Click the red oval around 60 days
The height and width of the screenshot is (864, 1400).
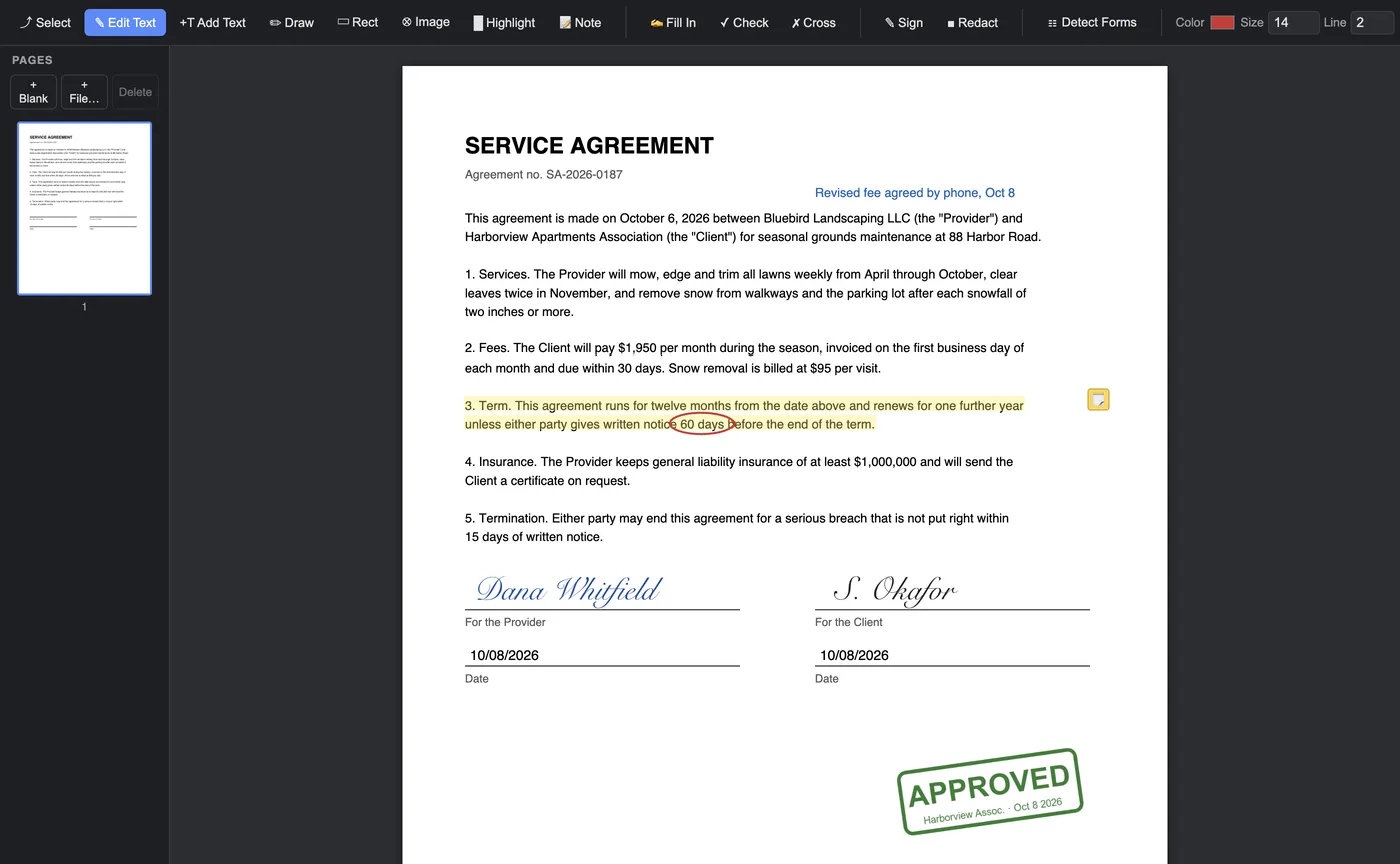(x=702, y=424)
